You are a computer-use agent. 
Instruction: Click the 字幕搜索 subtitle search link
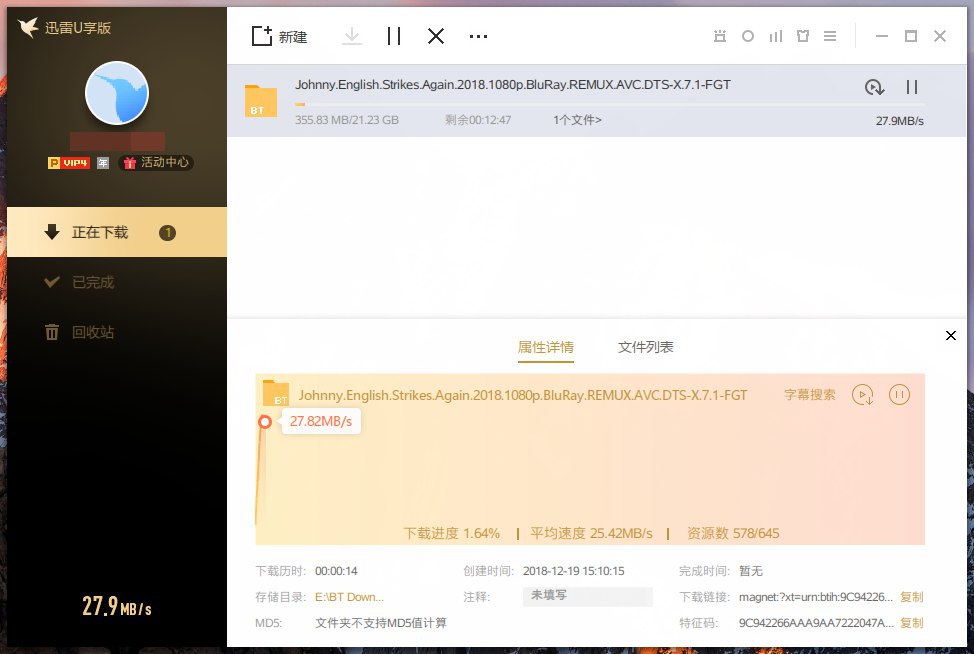point(809,395)
